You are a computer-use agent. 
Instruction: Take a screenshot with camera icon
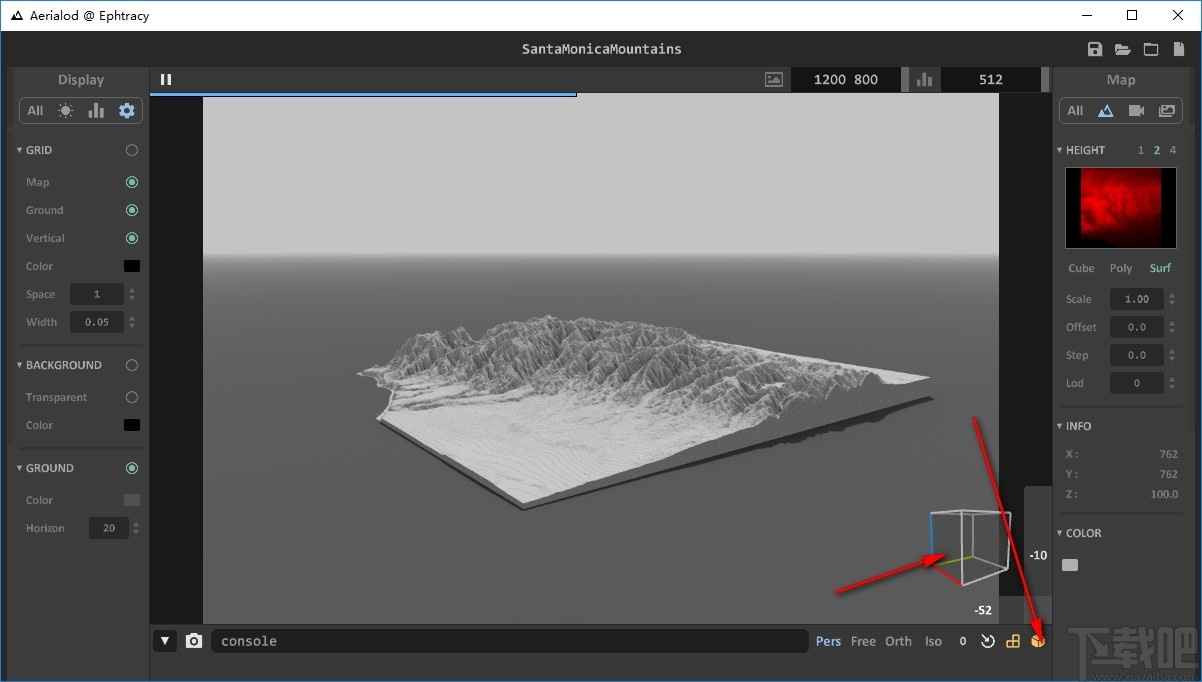point(194,641)
